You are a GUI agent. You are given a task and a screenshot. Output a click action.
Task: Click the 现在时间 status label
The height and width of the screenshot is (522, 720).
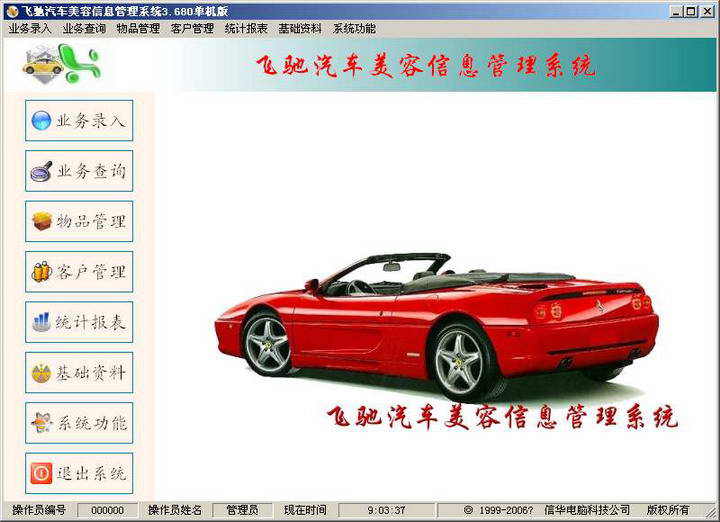click(305, 510)
